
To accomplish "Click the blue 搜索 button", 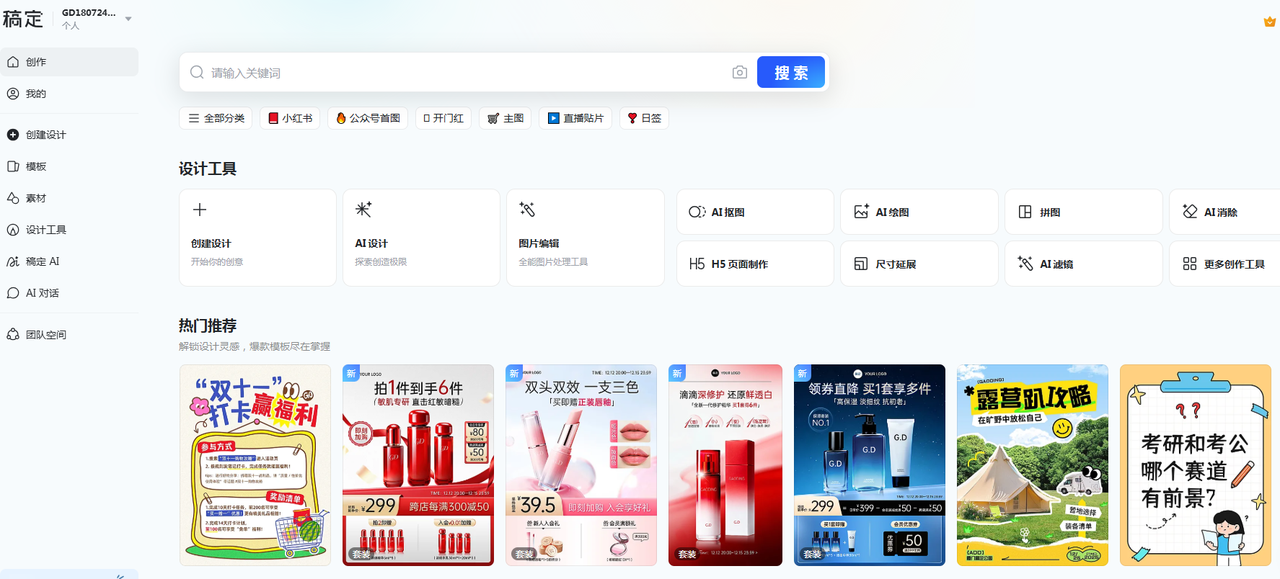I will pyautogui.click(x=791, y=72).
